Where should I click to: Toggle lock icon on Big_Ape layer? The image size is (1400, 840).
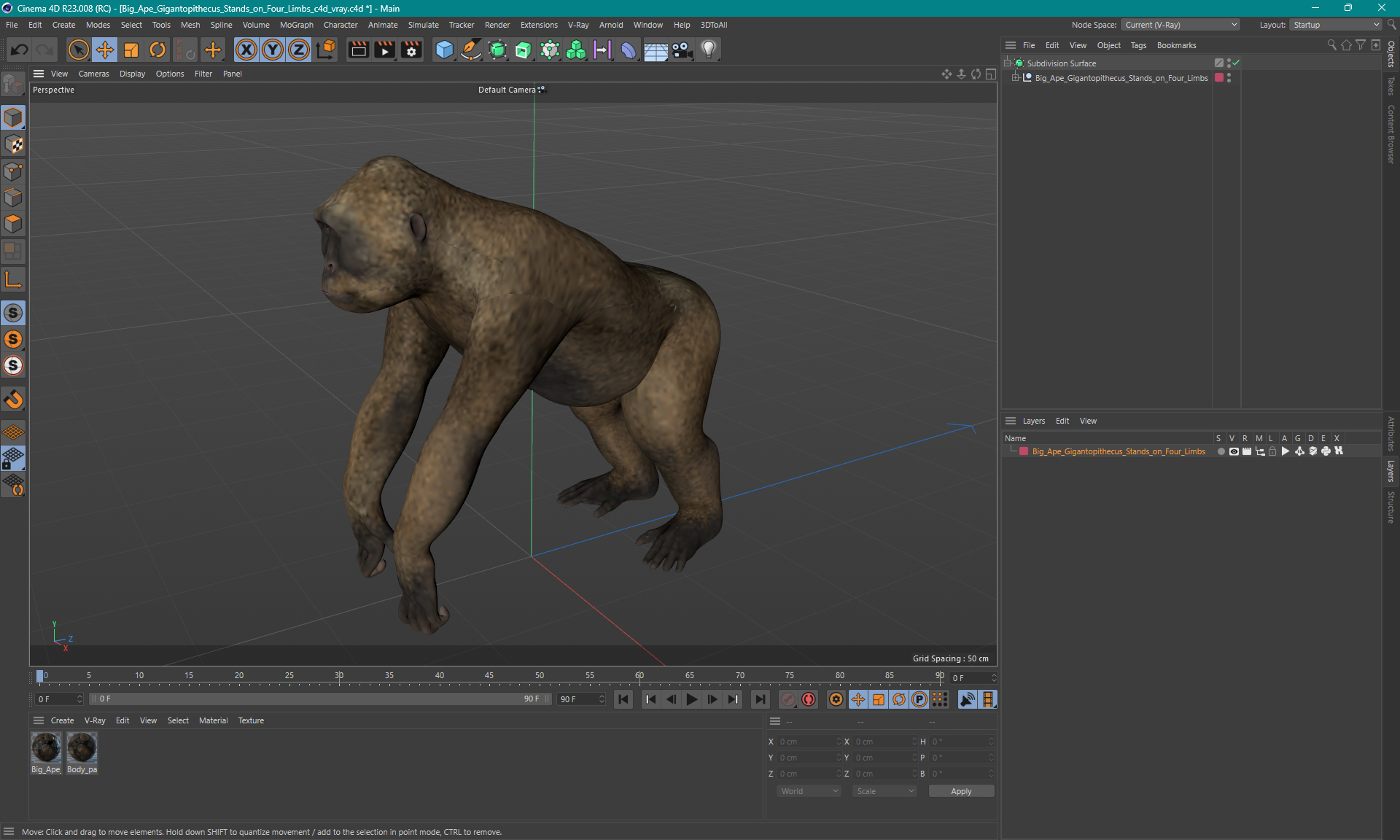[x=1272, y=451]
